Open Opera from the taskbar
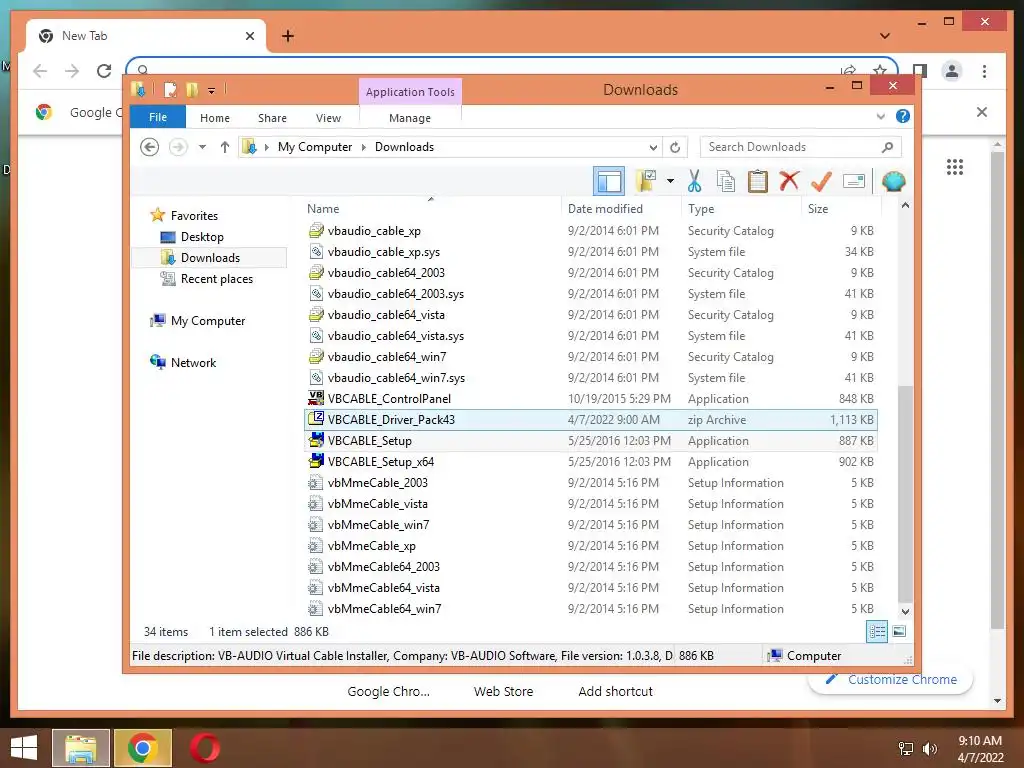The image size is (1024, 768). pyautogui.click(x=204, y=748)
